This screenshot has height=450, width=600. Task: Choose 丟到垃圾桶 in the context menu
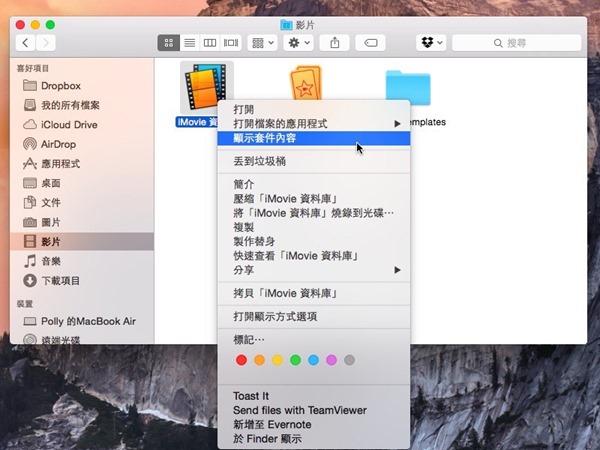[x=314, y=161]
